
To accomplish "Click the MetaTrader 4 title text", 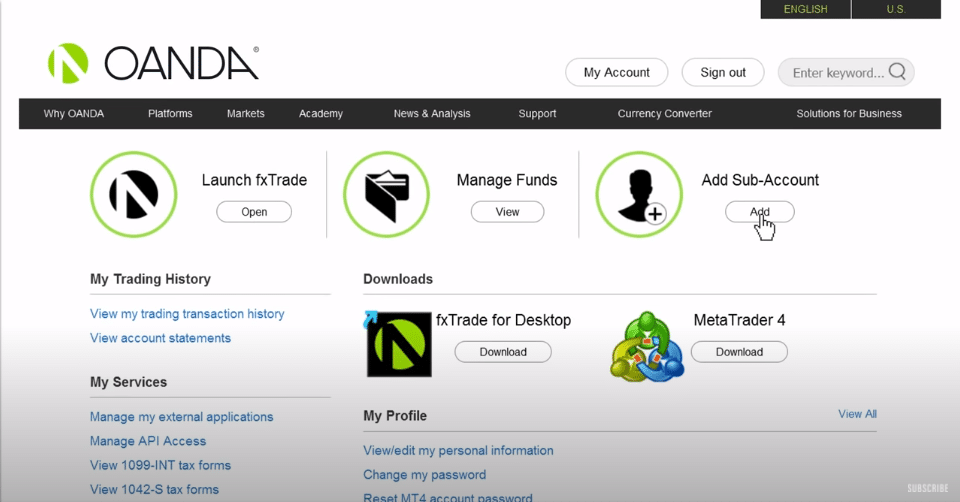I will (x=739, y=320).
